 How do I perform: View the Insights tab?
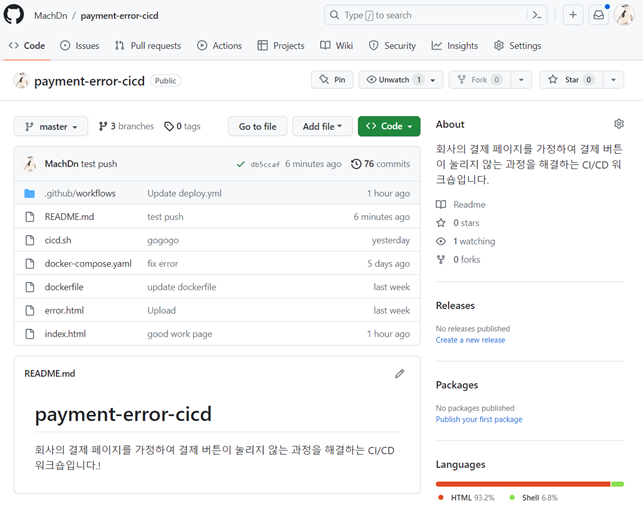(x=455, y=46)
